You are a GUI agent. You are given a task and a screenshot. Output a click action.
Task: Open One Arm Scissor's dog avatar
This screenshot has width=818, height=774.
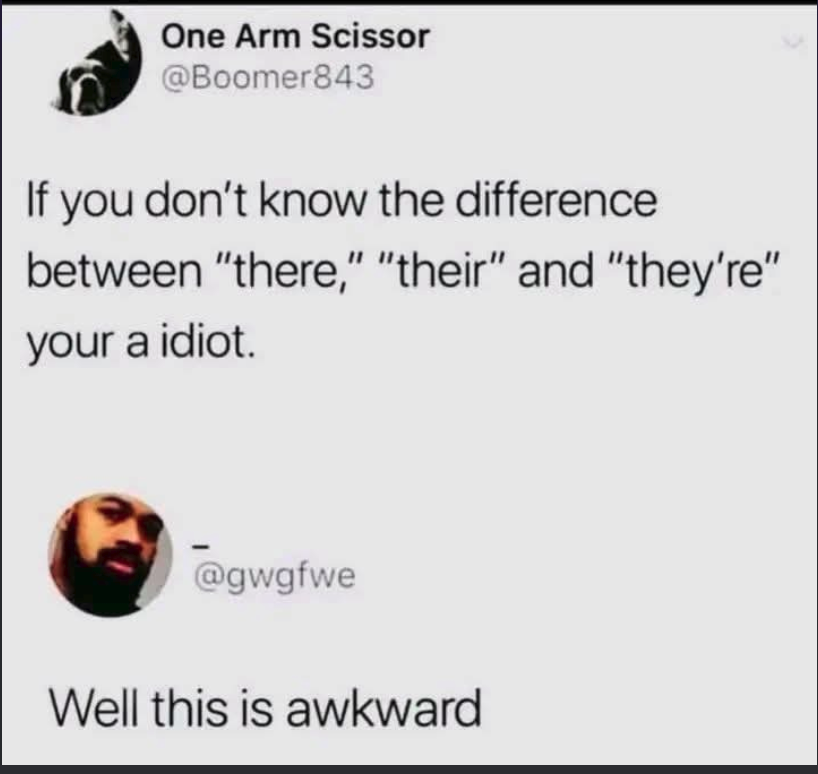[98, 63]
